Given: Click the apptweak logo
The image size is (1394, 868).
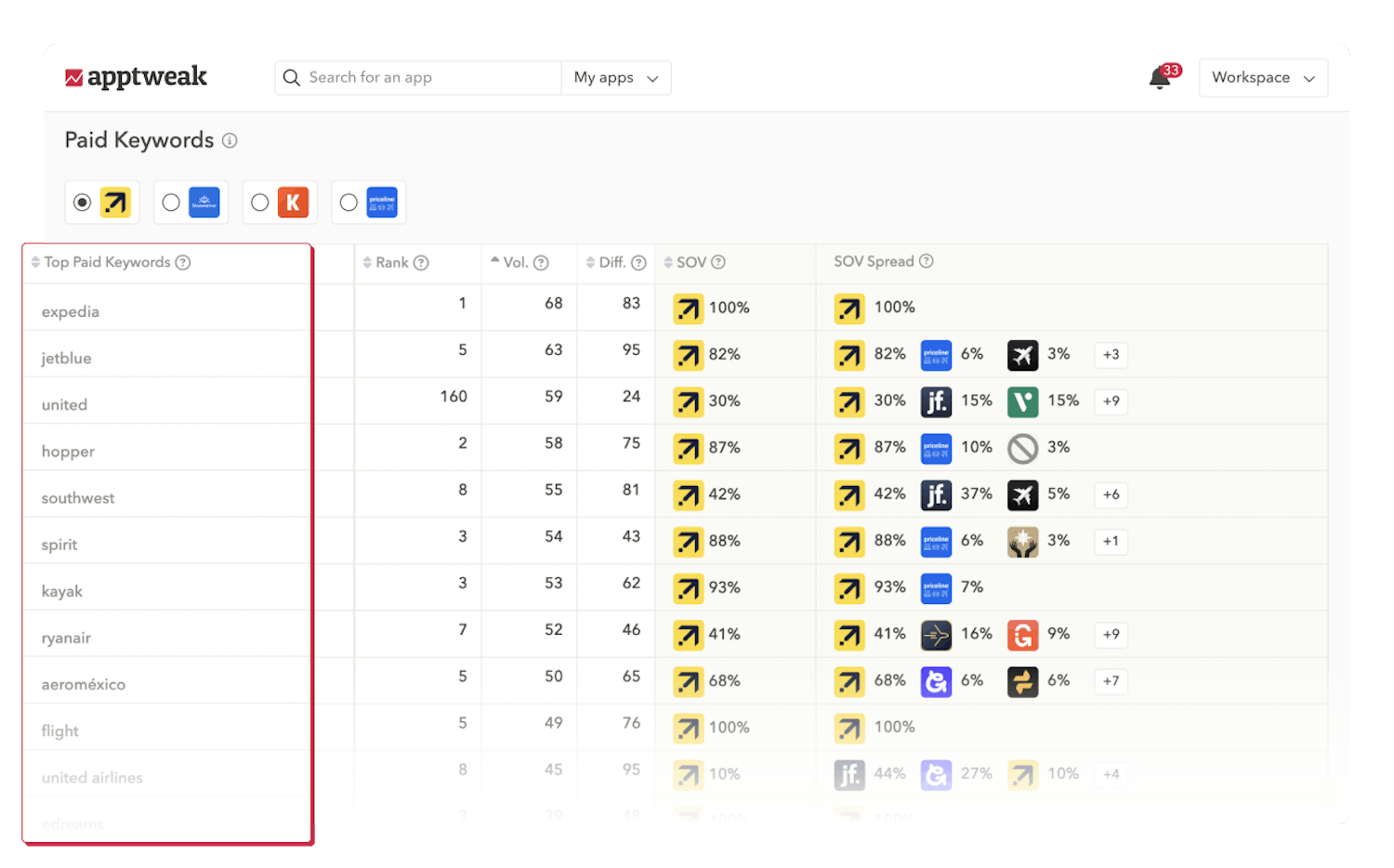Looking at the screenshot, I should click(x=137, y=77).
